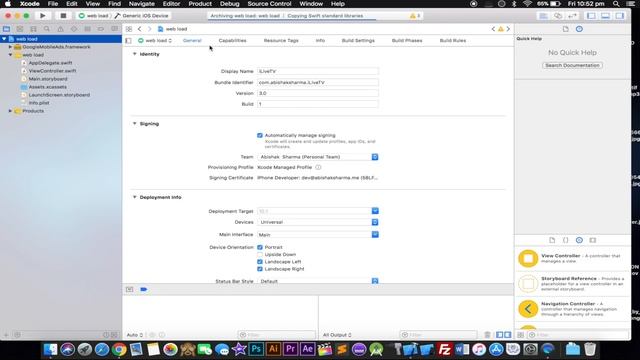Screen dimensions: 640x360
Task: Click the warning count in activity bar
Action: (415, 16)
